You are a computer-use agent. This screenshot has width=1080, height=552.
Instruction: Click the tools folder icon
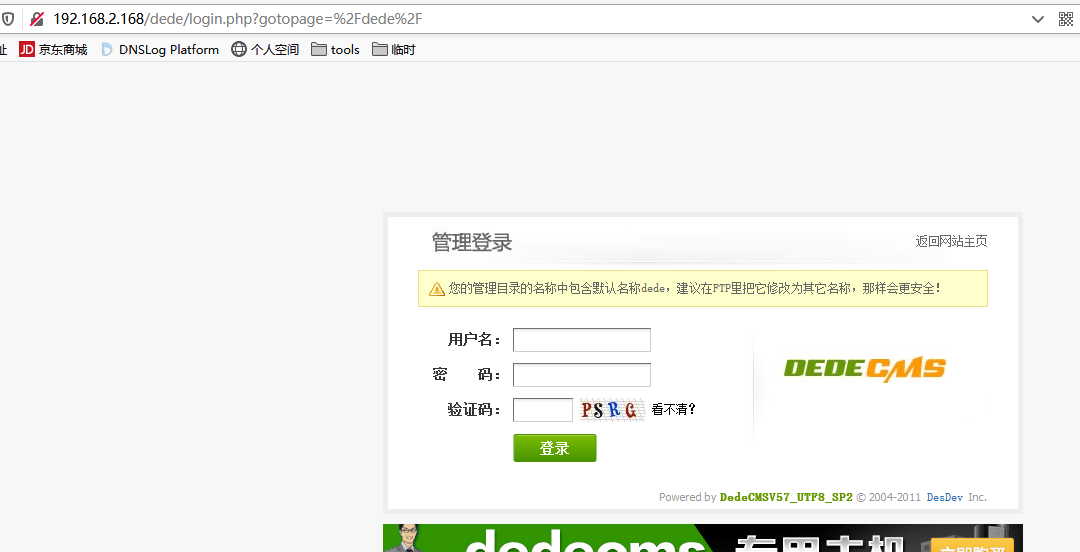click(318, 50)
